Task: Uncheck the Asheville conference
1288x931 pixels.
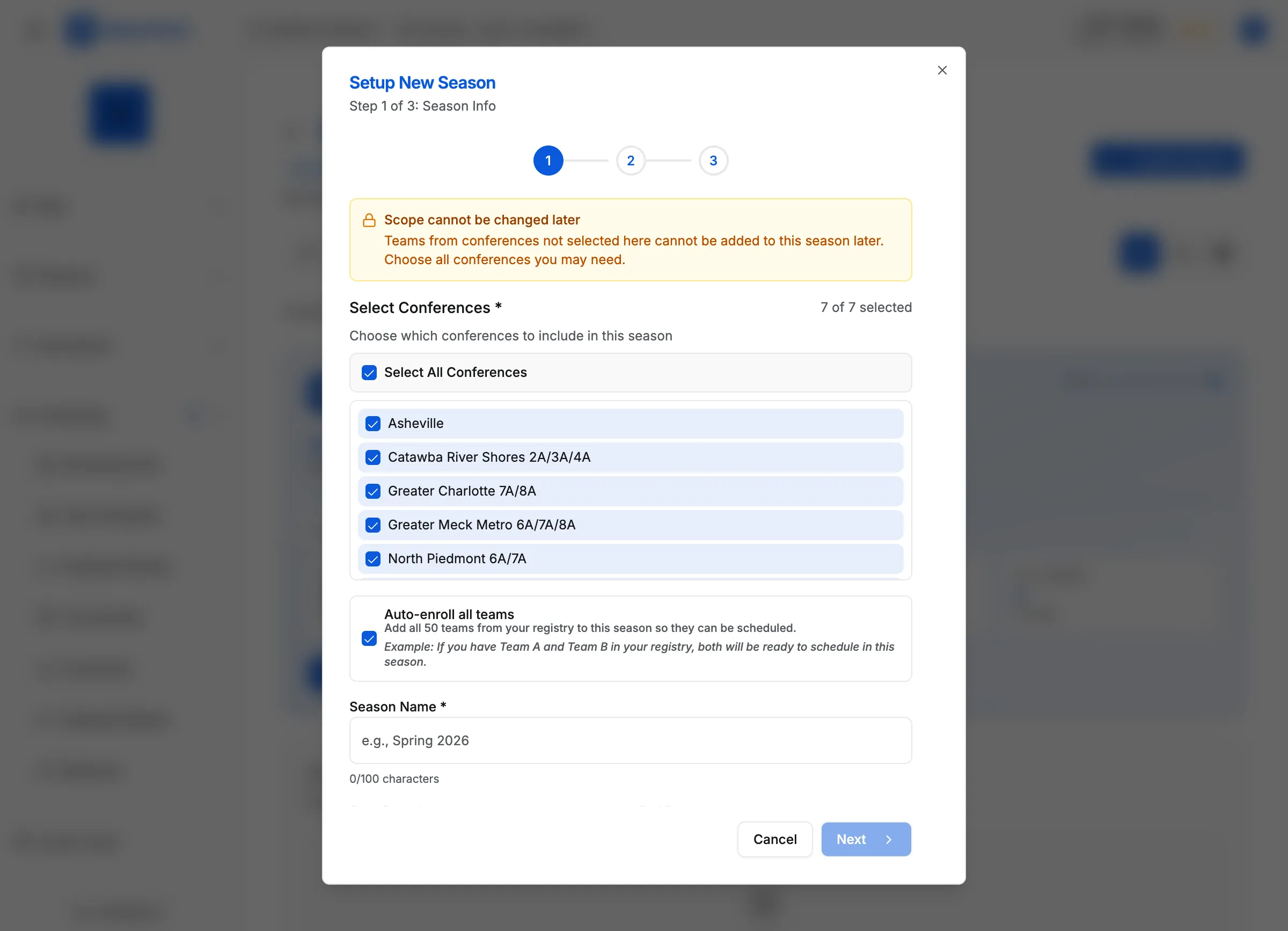Action: coord(372,423)
